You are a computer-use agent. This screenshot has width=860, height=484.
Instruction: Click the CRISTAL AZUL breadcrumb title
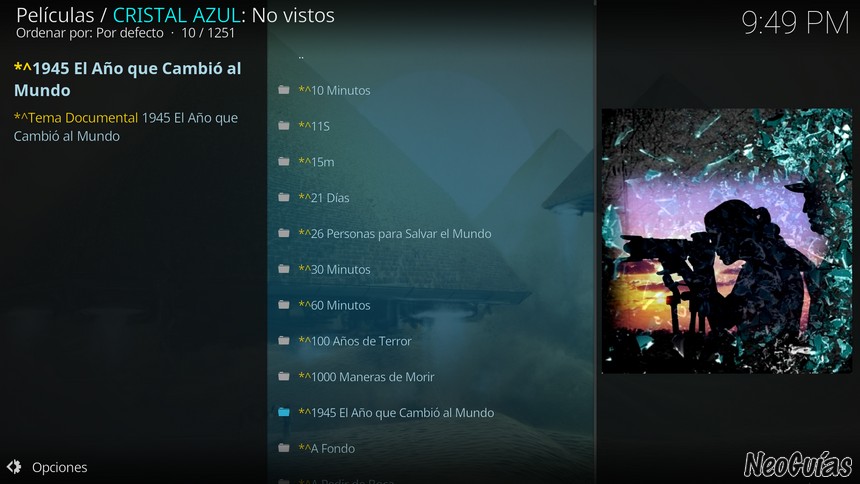click(x=177, y=15)
